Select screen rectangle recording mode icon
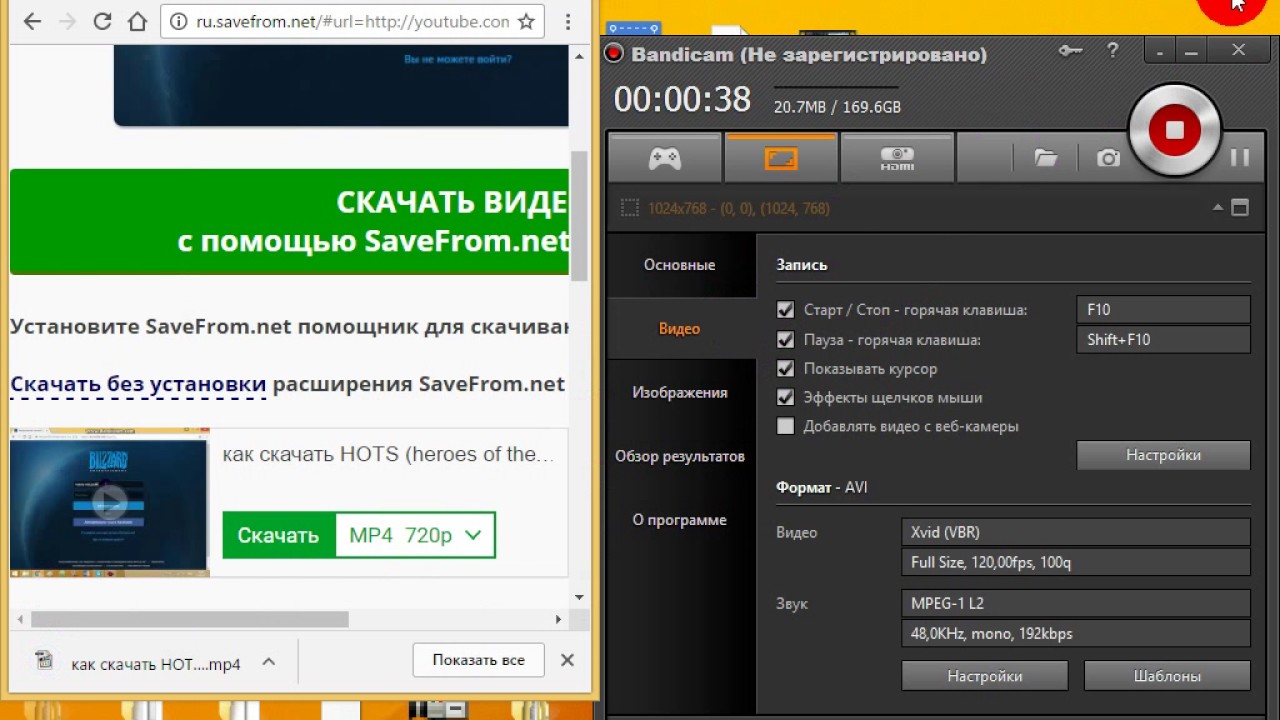 (781, 158)
